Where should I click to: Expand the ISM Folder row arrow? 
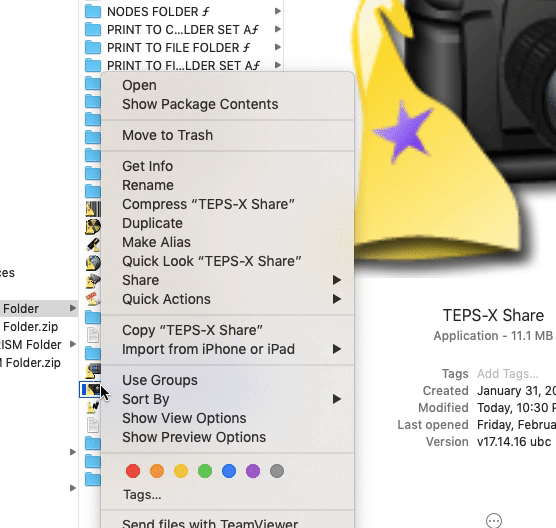coord(73,344)
